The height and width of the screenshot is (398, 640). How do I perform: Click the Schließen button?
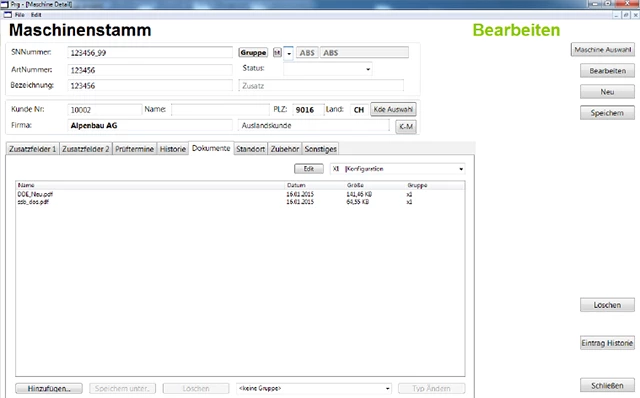point(607,385)
